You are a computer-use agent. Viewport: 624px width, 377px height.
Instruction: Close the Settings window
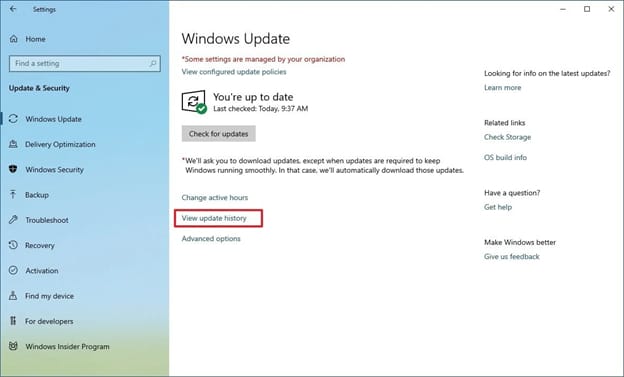click(611, 9)
